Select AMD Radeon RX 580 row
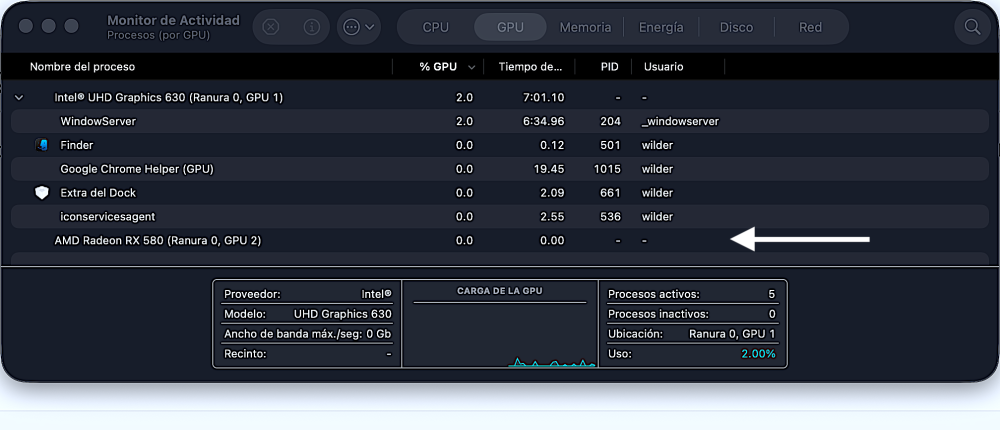Viewport: 1000px width, 430px height. (x=499, y=241)
